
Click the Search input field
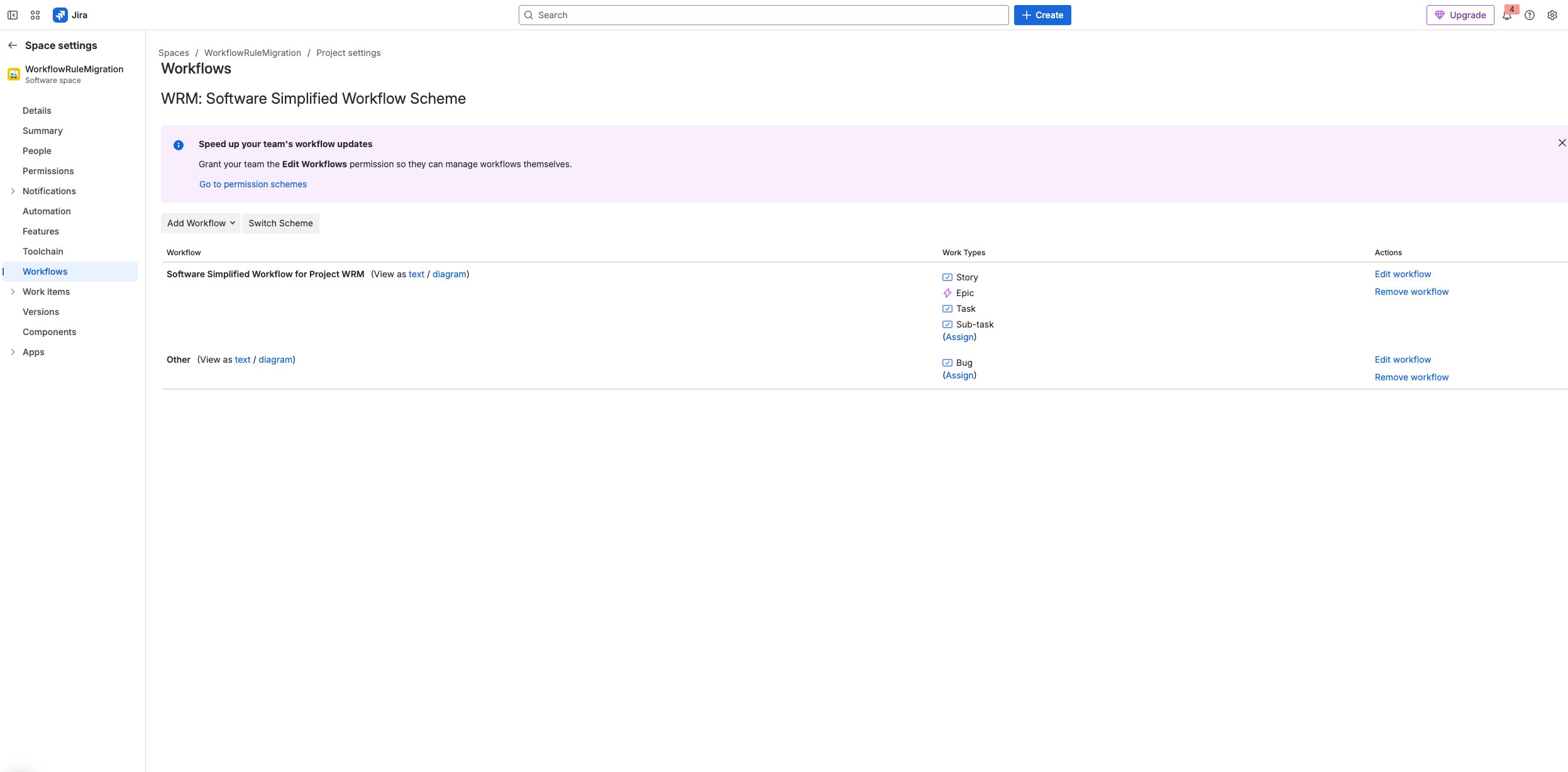pos(763,14)
